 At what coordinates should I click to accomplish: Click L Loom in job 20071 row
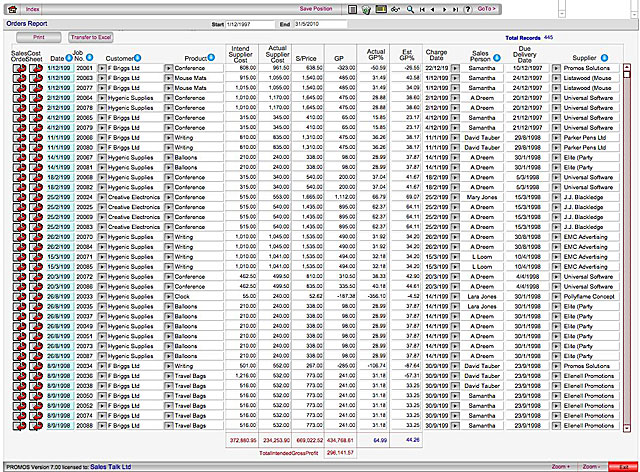coord(482,257)
